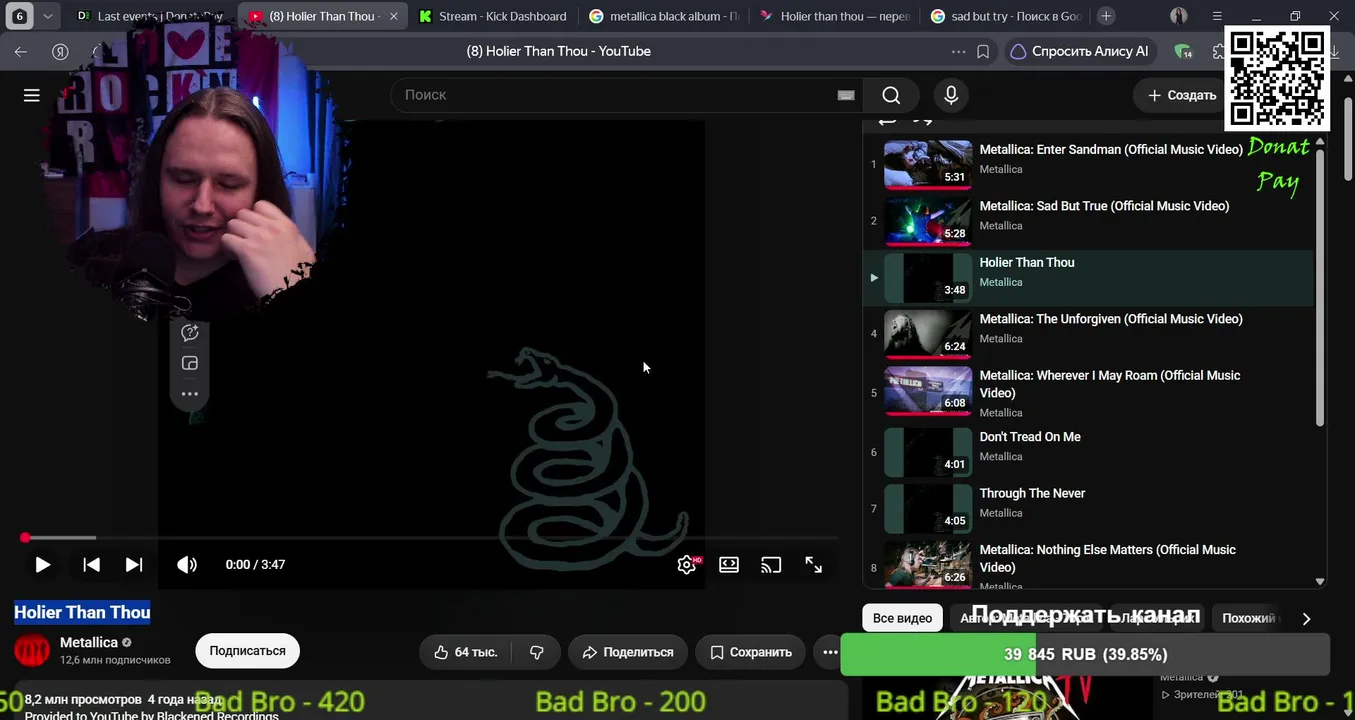
Task: Click the overlay picture-in-picture icon
Action: [190, 364]
